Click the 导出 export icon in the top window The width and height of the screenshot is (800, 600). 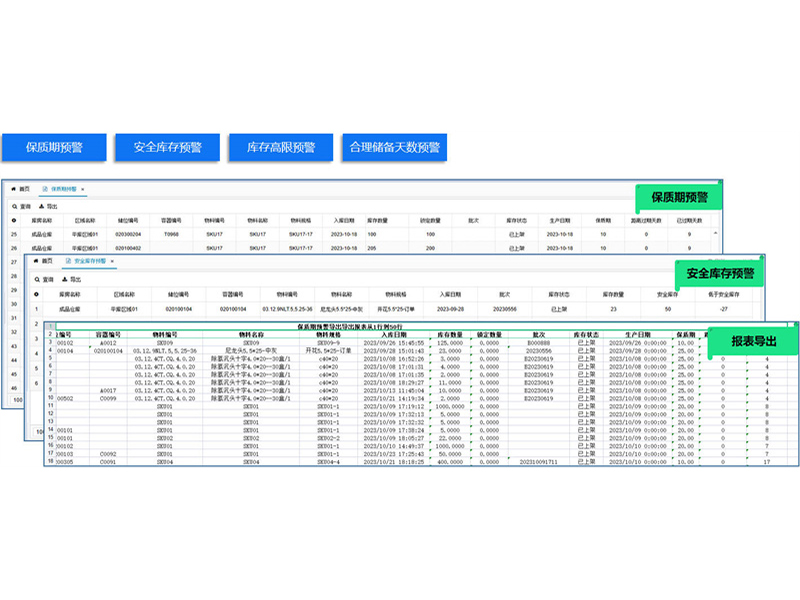click(41, 205)
